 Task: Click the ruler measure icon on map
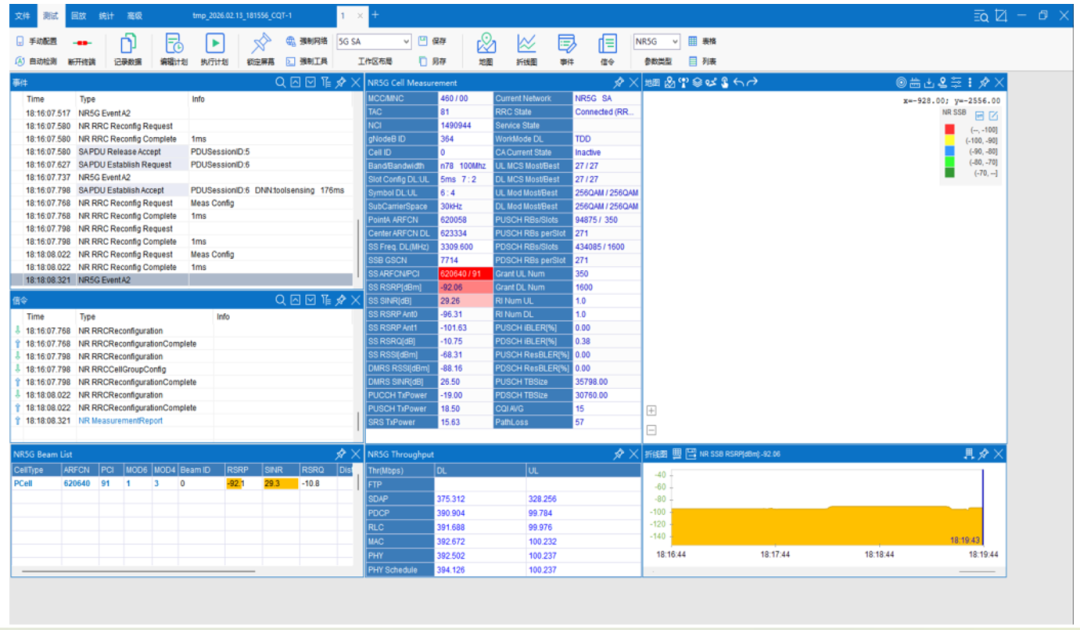pos(915,83)
